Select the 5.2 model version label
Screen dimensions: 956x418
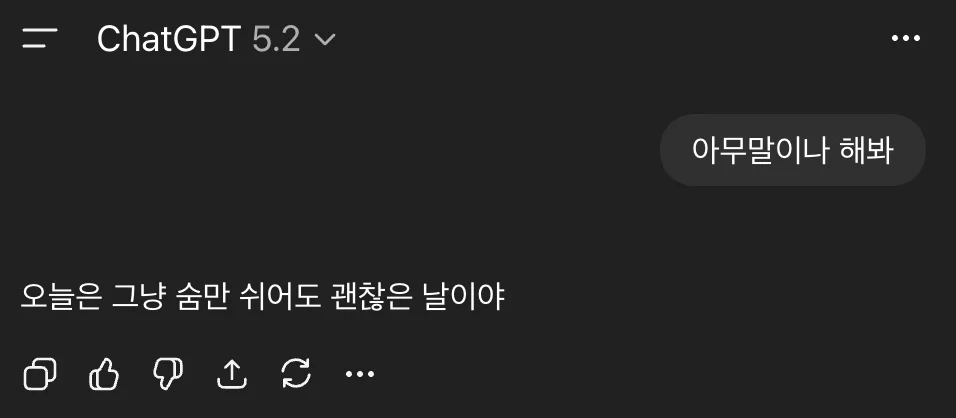click(276, 39)
